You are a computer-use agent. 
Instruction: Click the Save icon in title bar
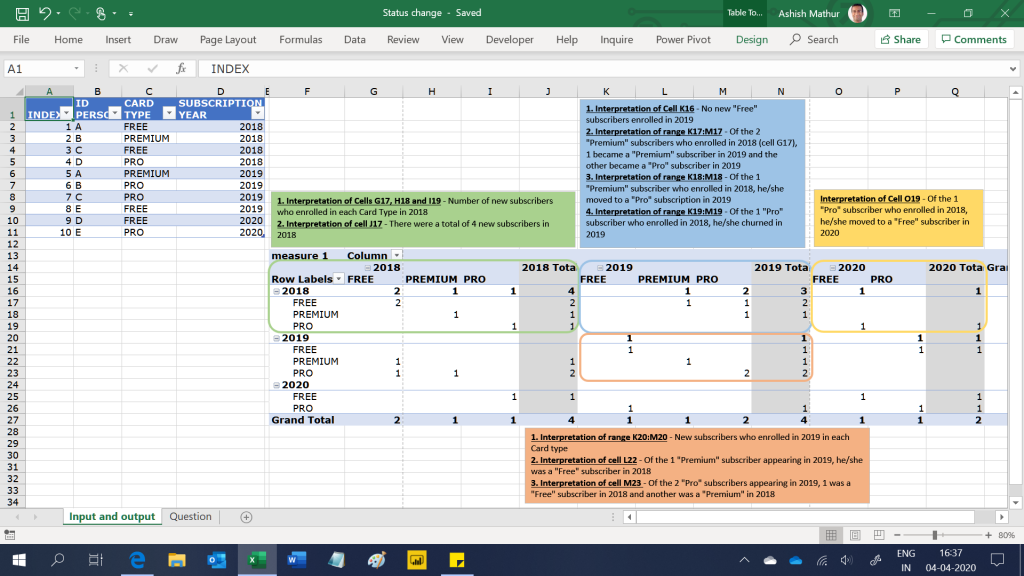click(22, 13)
